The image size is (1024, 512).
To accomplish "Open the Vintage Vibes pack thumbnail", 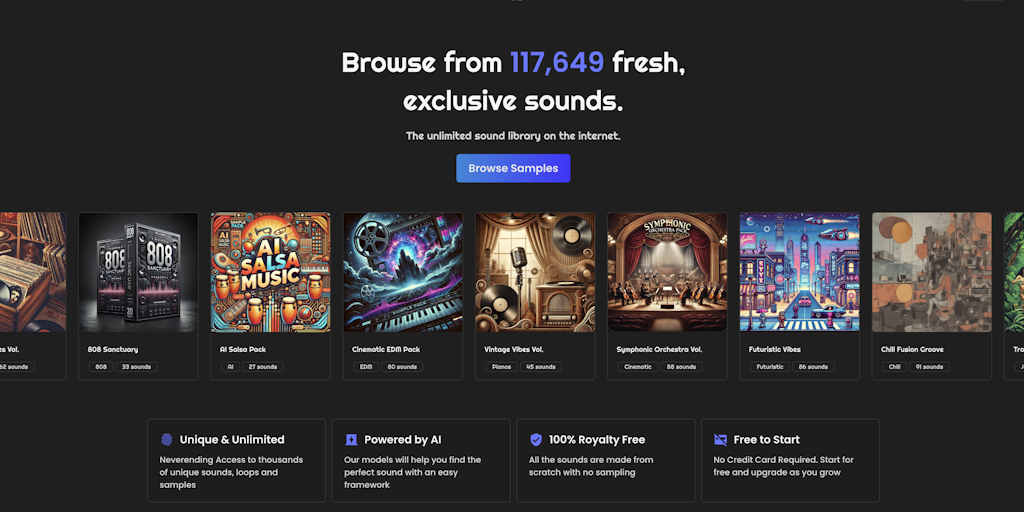I will [x=535, y=272].
